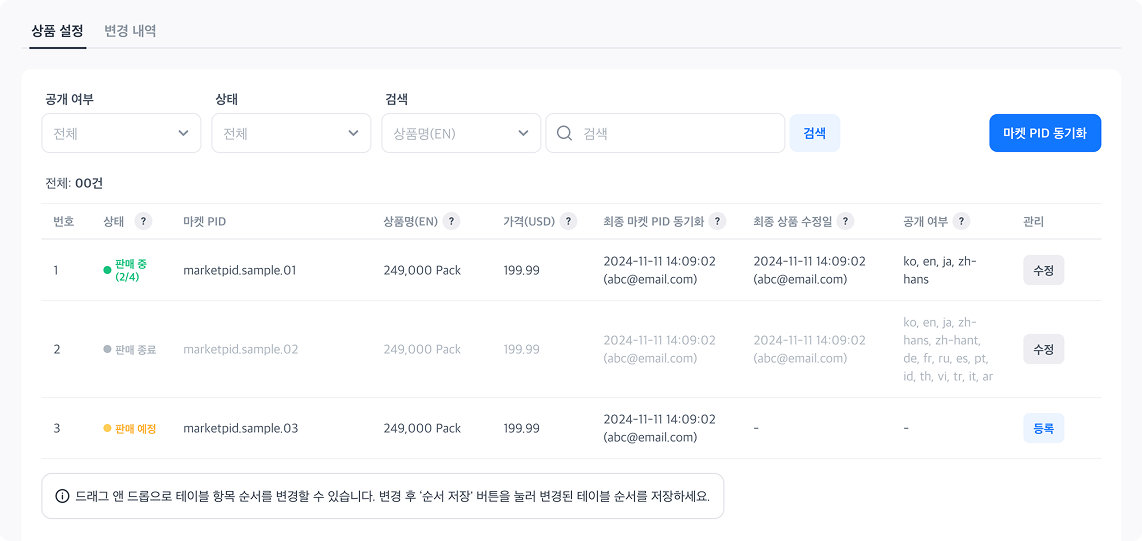Select the 상품 설정 tab
The image size is (1142, 541).
(x=57, y=31)
